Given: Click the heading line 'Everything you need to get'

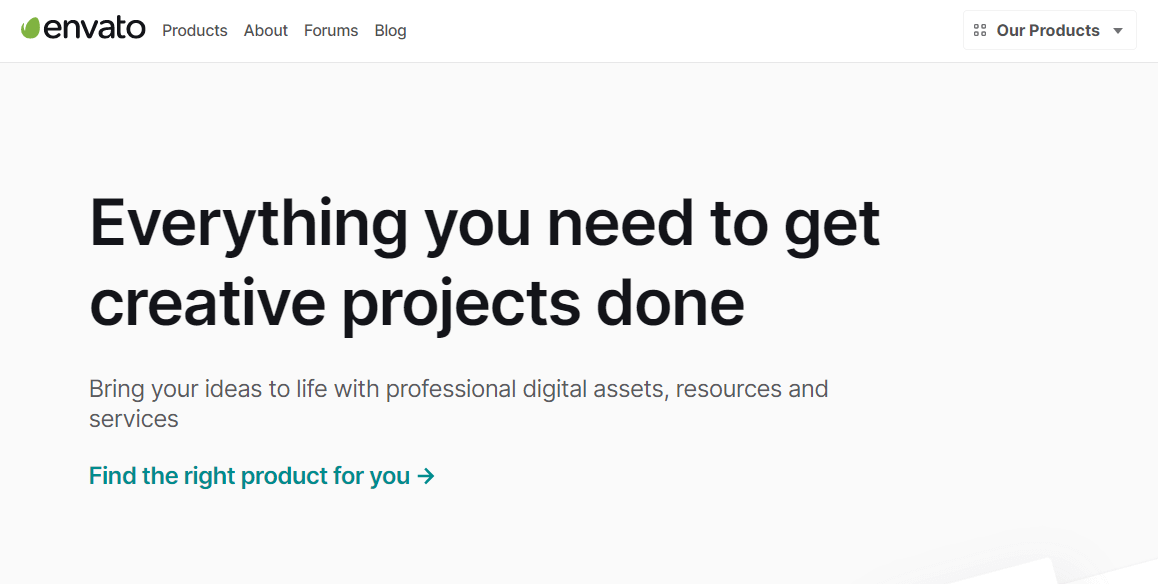Looking at the screenshot, I should pos(485,223).
